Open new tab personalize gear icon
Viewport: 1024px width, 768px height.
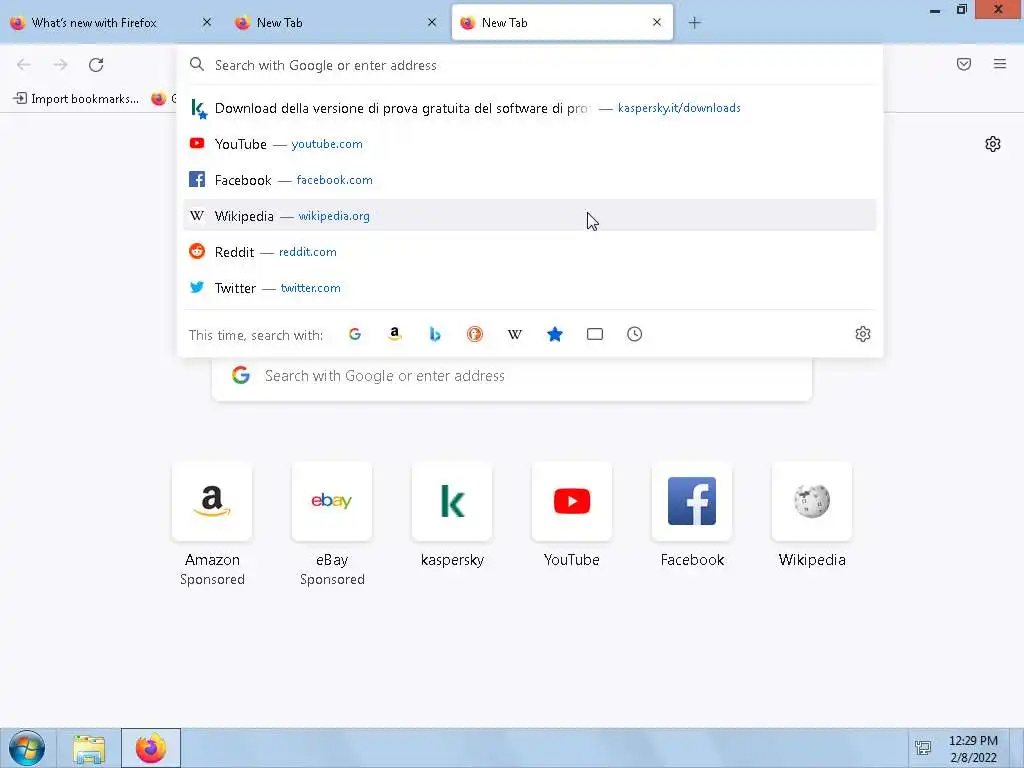(993, 144)
